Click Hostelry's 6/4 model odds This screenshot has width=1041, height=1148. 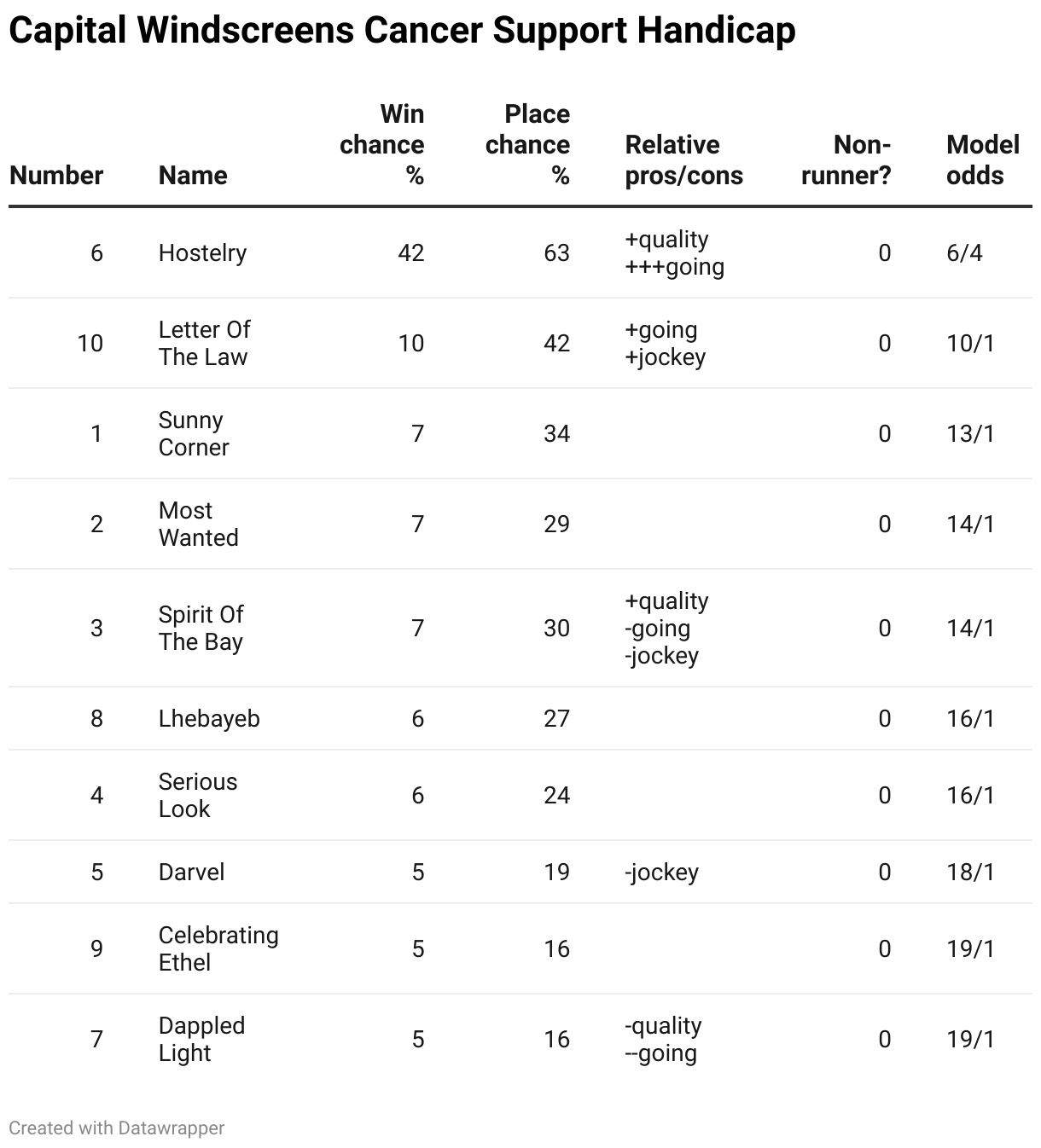click(x=964, y=252)
